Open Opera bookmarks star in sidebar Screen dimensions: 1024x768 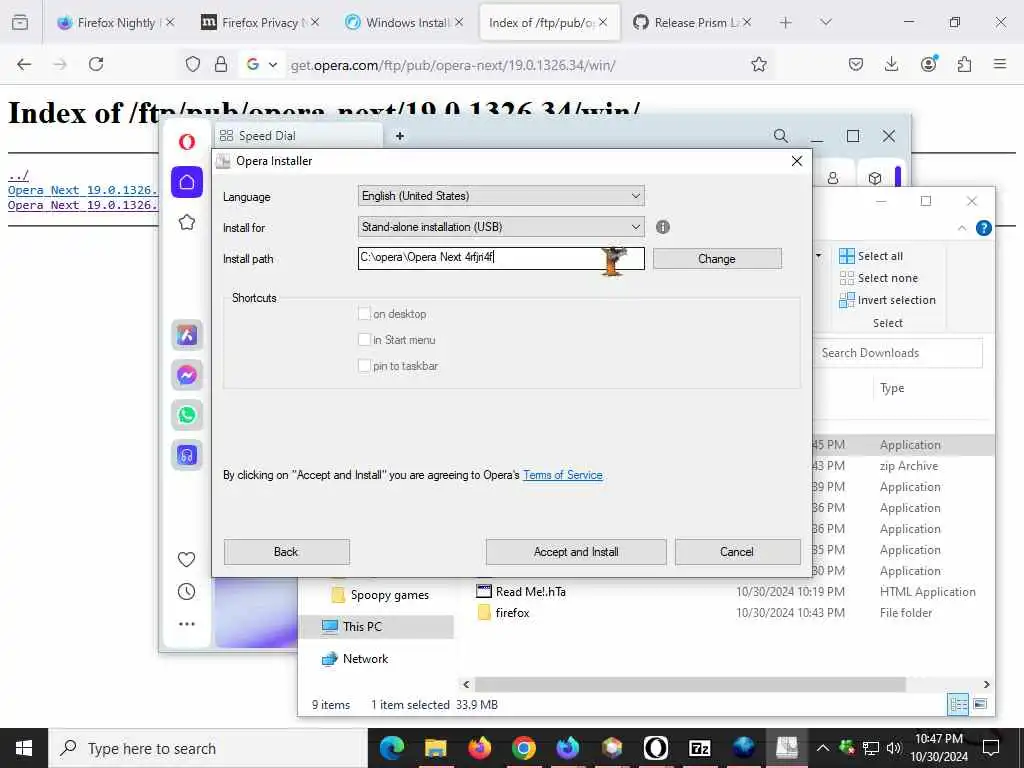pyautogui.click(x=187, y=222)
